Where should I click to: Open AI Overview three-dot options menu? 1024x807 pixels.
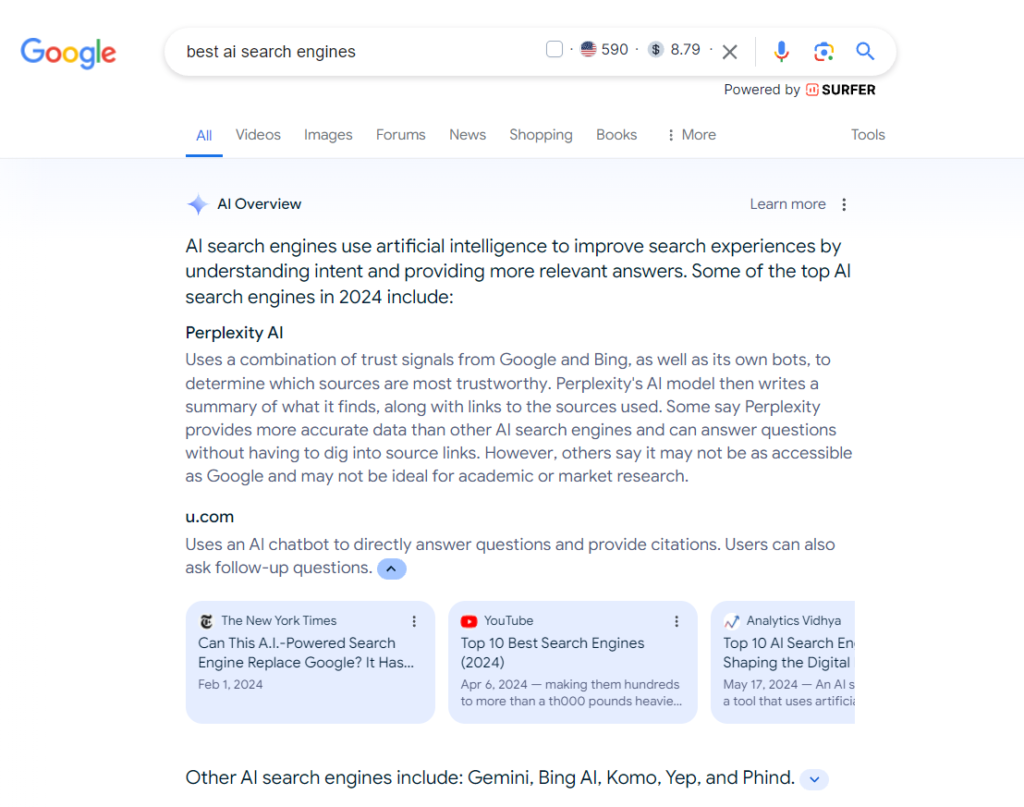pos(844,204)
